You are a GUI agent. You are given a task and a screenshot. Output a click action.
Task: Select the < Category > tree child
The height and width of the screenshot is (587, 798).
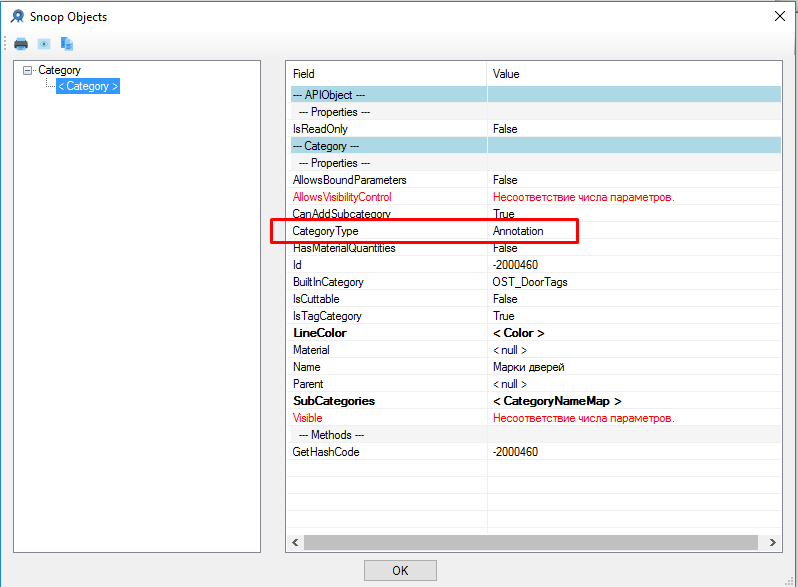[x=88, y=86]
